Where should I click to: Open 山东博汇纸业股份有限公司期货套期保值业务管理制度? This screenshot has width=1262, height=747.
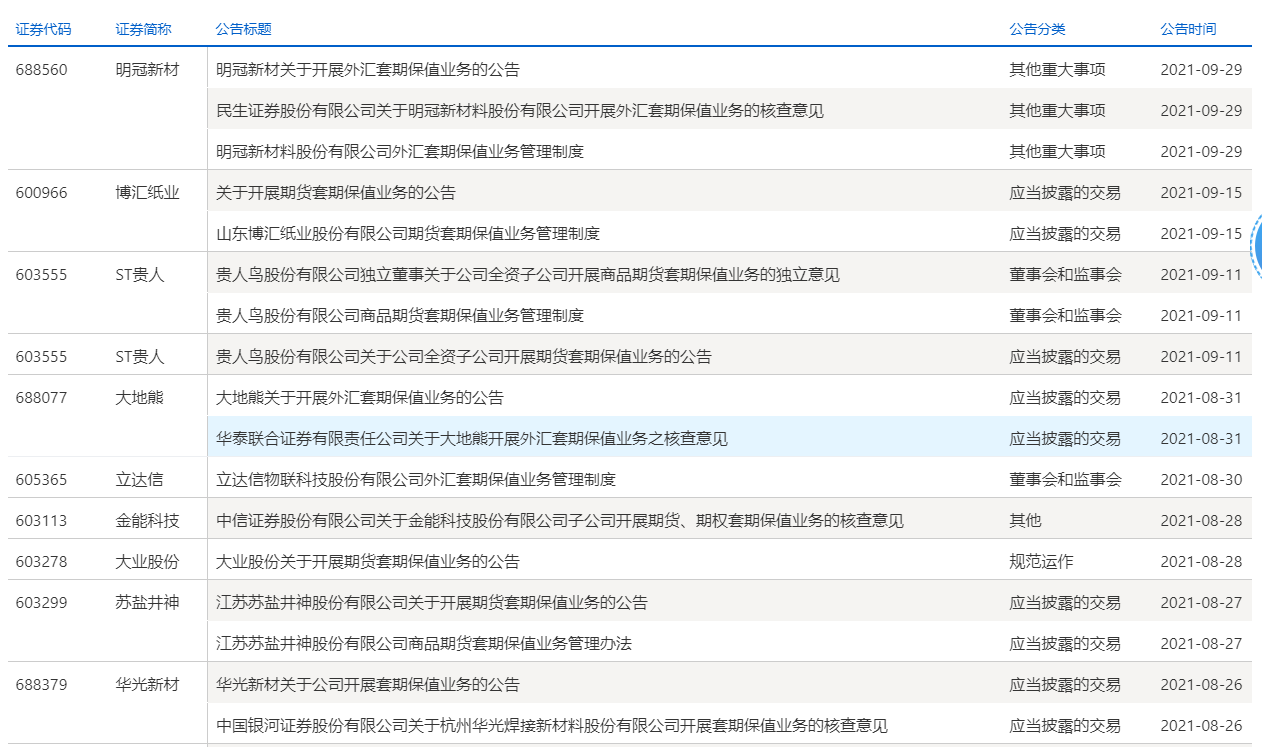pos(408,234)
